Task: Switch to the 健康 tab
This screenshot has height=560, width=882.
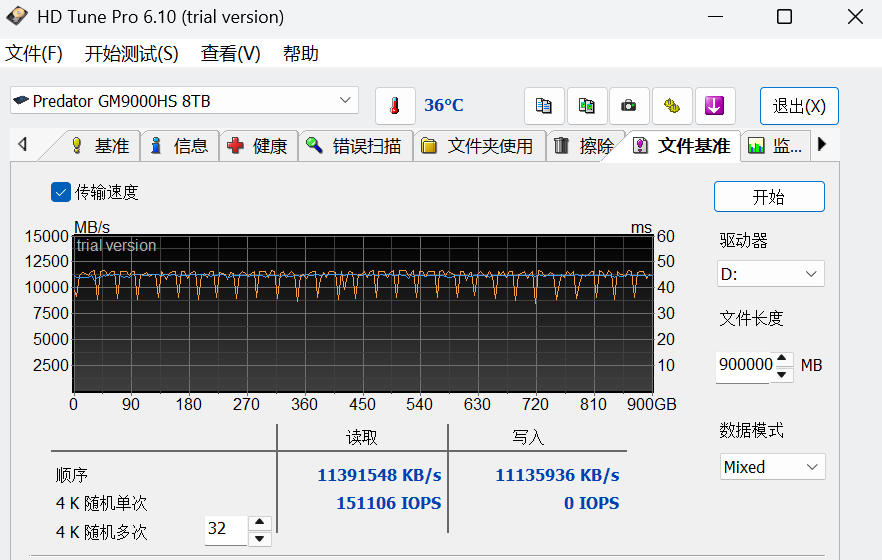Action: 259,146
